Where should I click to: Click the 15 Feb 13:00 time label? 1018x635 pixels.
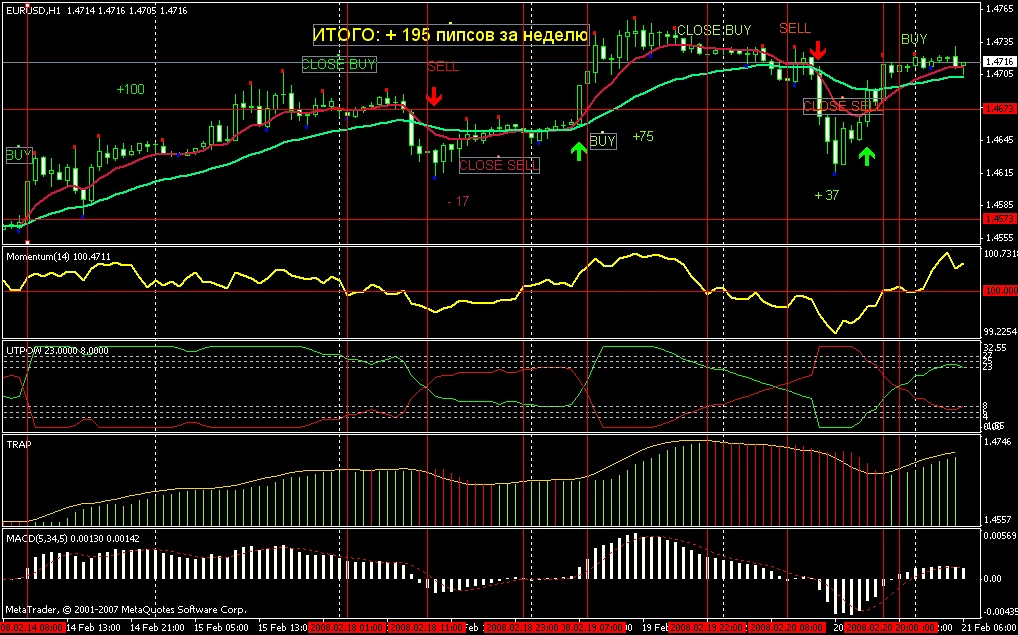283,628
